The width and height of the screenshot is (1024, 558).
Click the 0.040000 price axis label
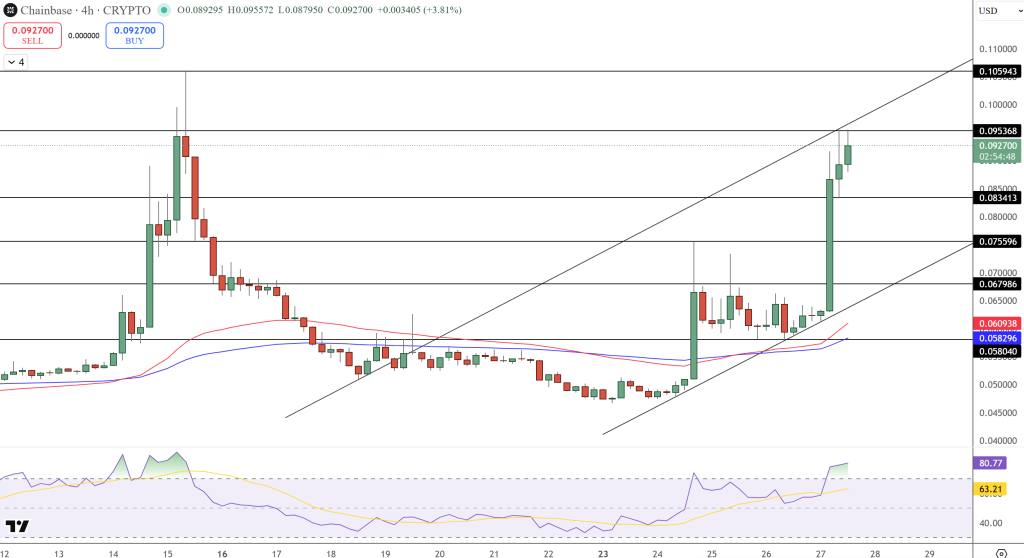(x=998, y=440)
